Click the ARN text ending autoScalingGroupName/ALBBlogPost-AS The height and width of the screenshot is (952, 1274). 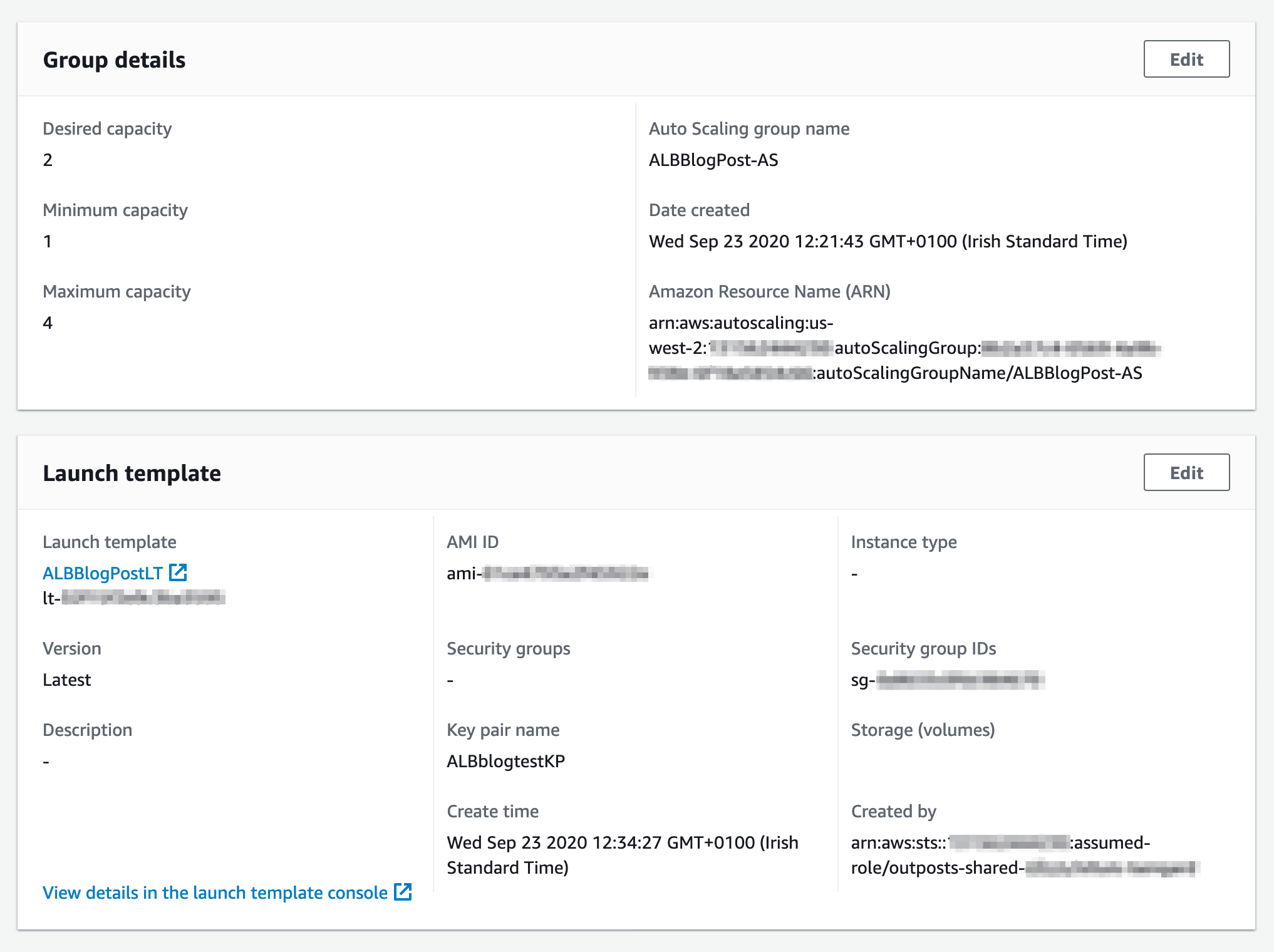click(x=978, y=373)
